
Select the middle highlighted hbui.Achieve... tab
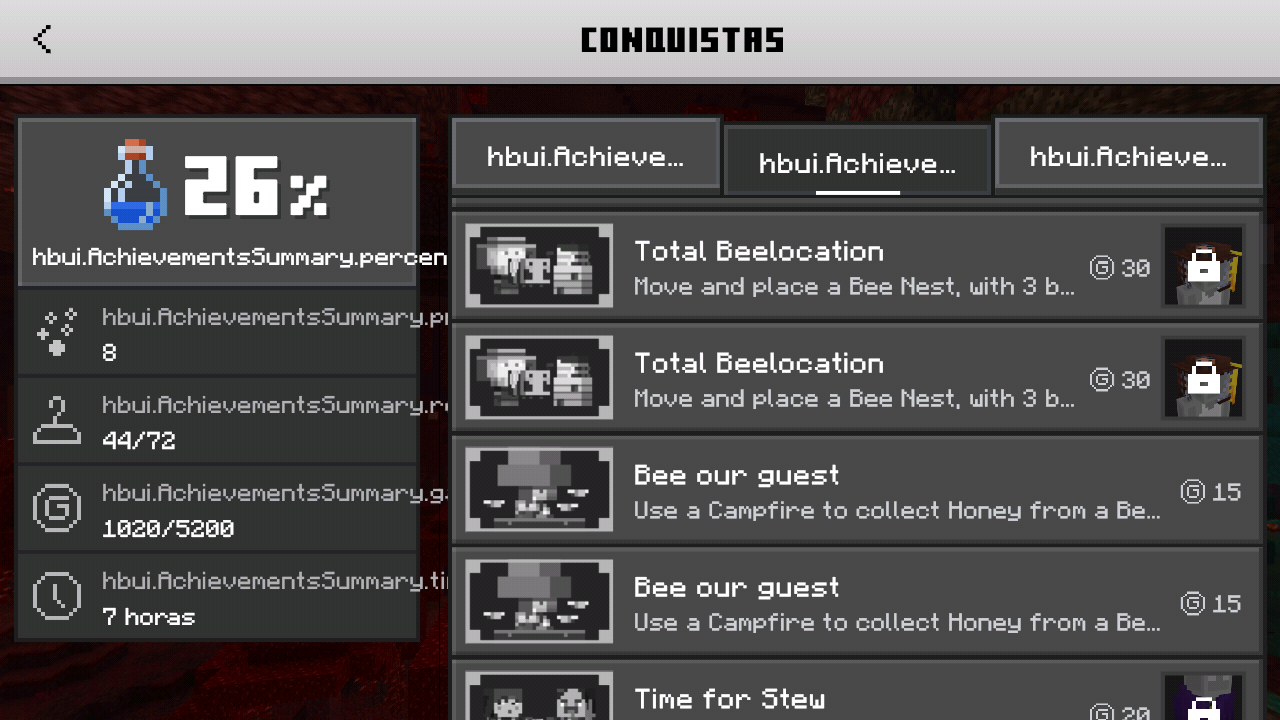coord(858,160)
